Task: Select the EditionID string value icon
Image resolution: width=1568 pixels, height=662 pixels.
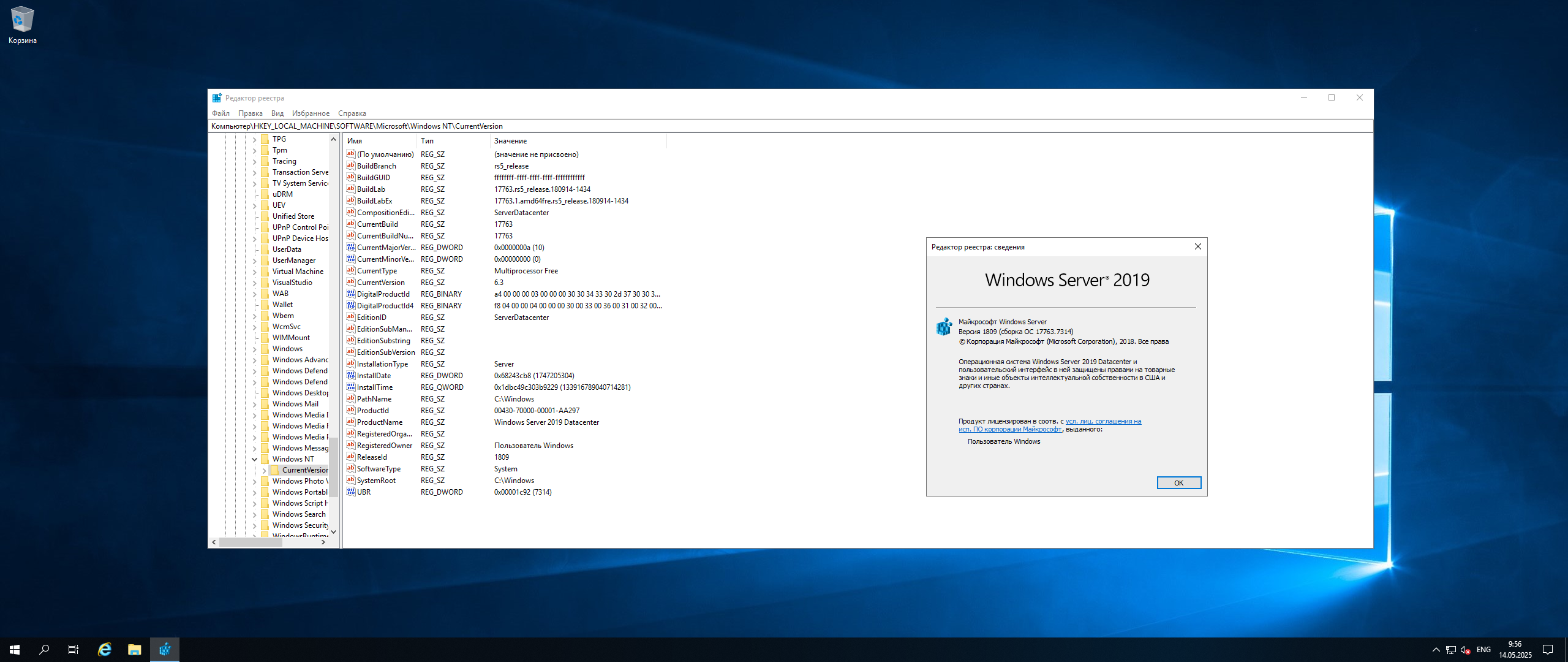Action: 351,317
